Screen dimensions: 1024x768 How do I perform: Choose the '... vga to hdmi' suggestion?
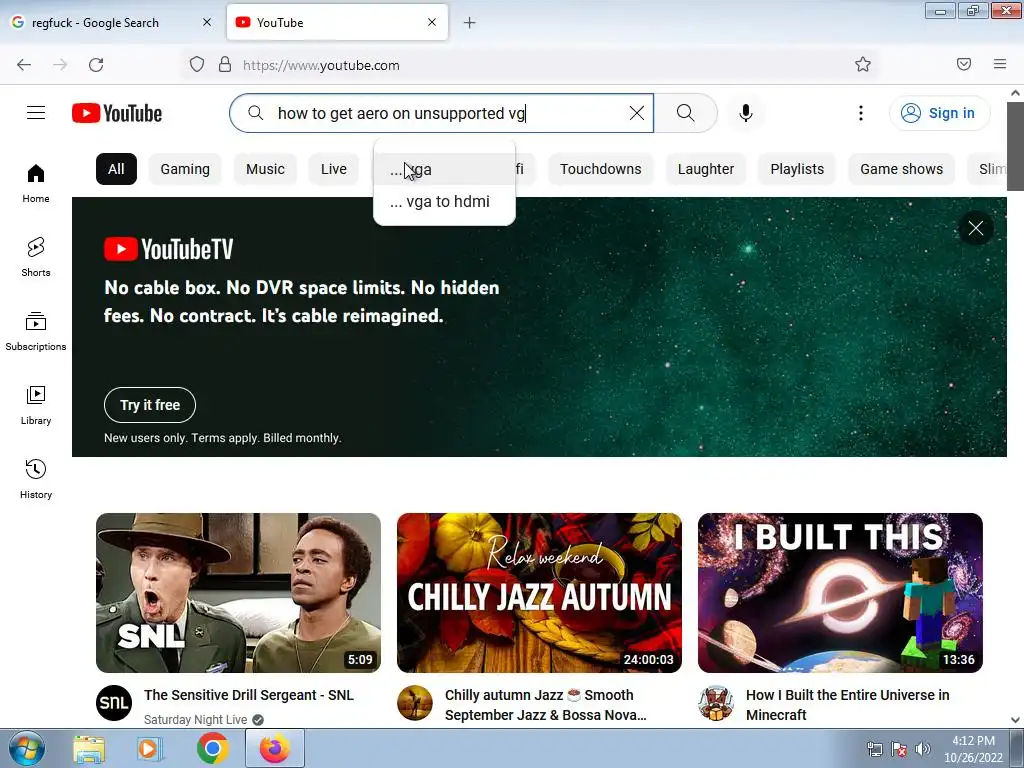444,202
